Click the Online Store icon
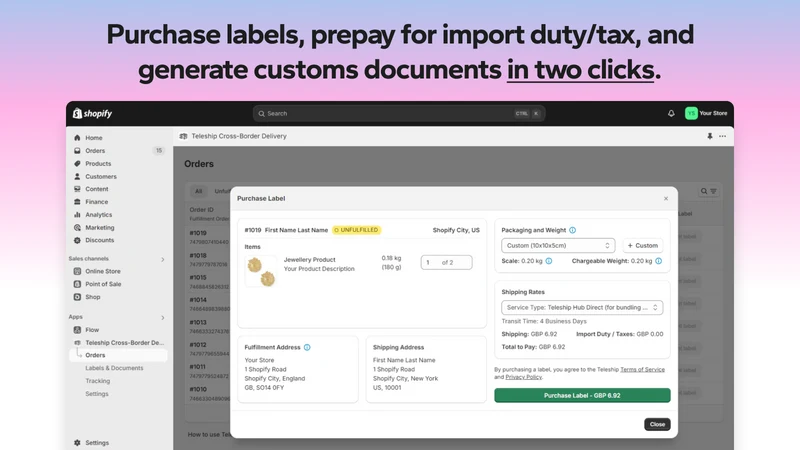 (x=77, y=271)
